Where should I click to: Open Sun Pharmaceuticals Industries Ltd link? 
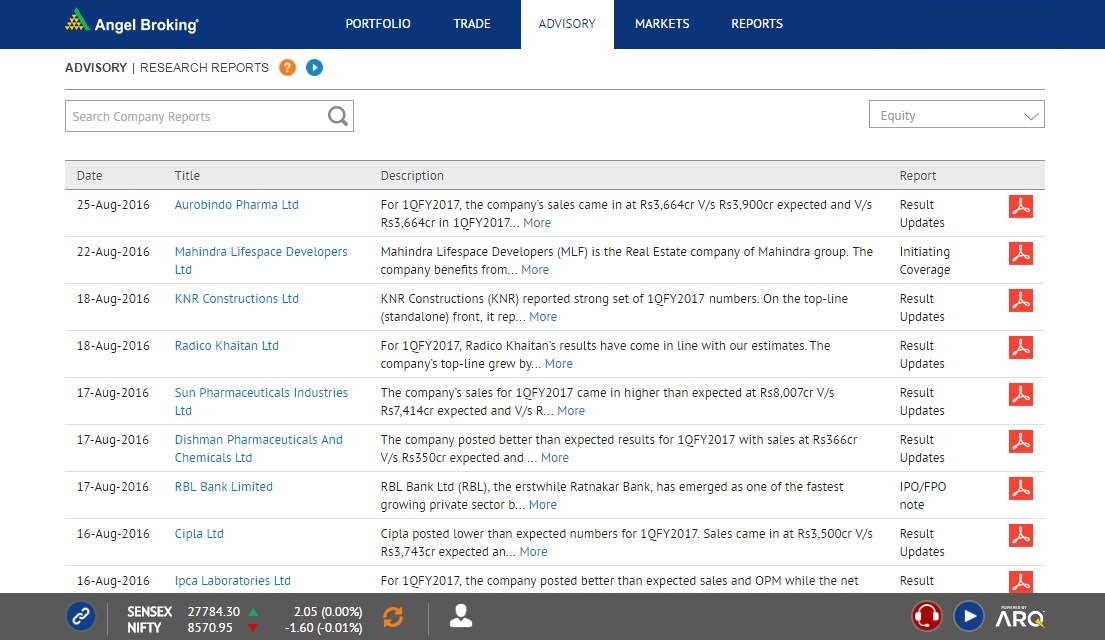pos(261,393)
